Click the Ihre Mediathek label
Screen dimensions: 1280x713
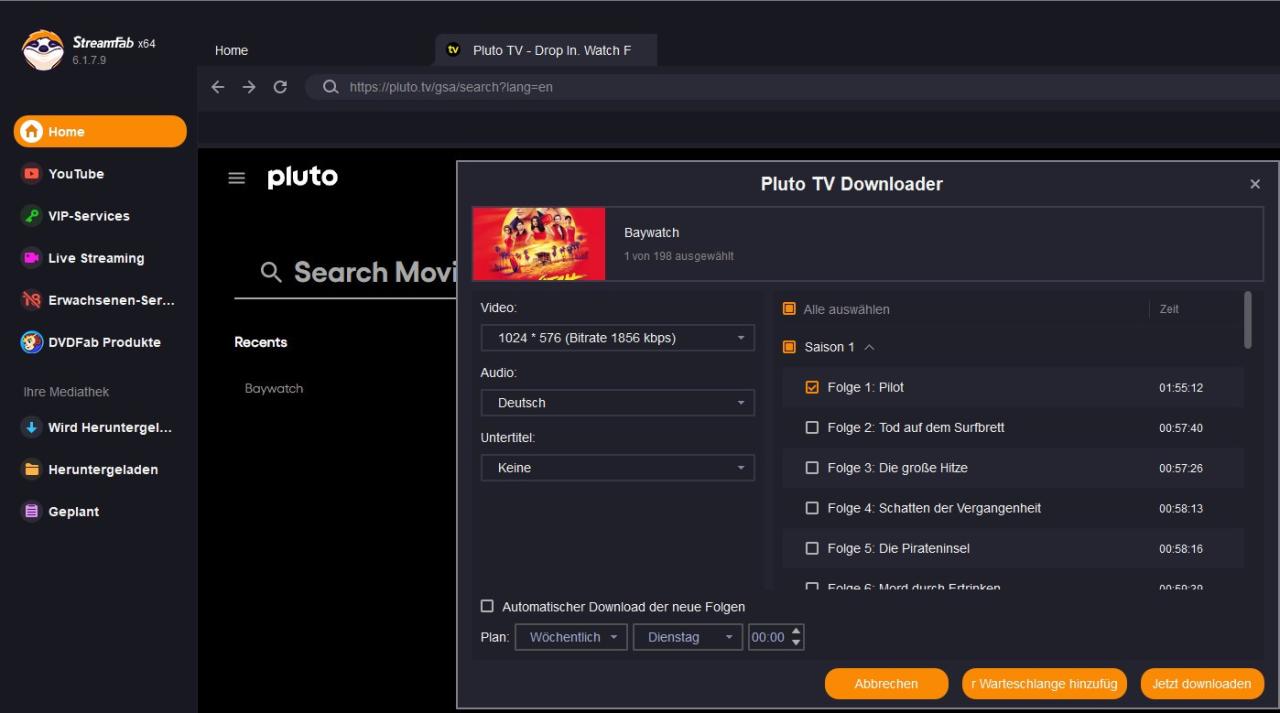click(66, 392)
